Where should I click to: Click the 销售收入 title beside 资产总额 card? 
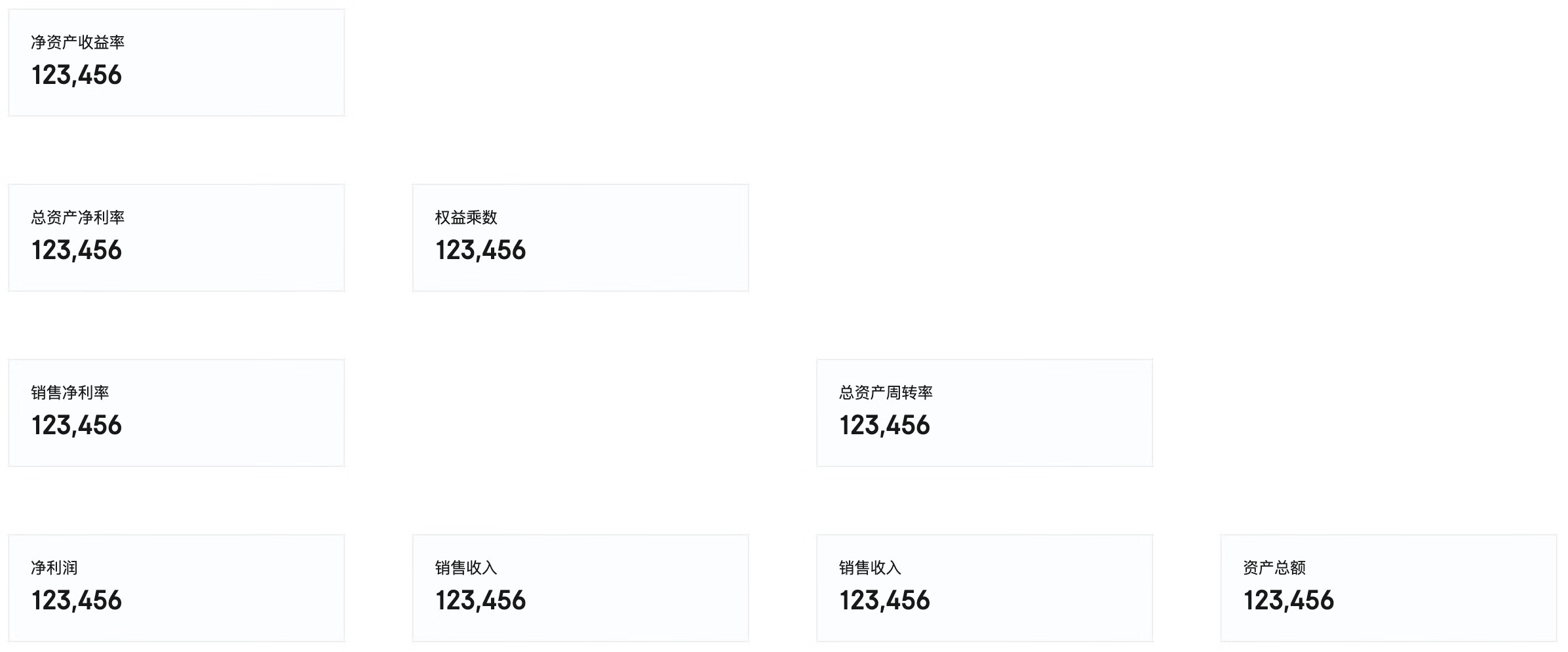tap(870, 567)
